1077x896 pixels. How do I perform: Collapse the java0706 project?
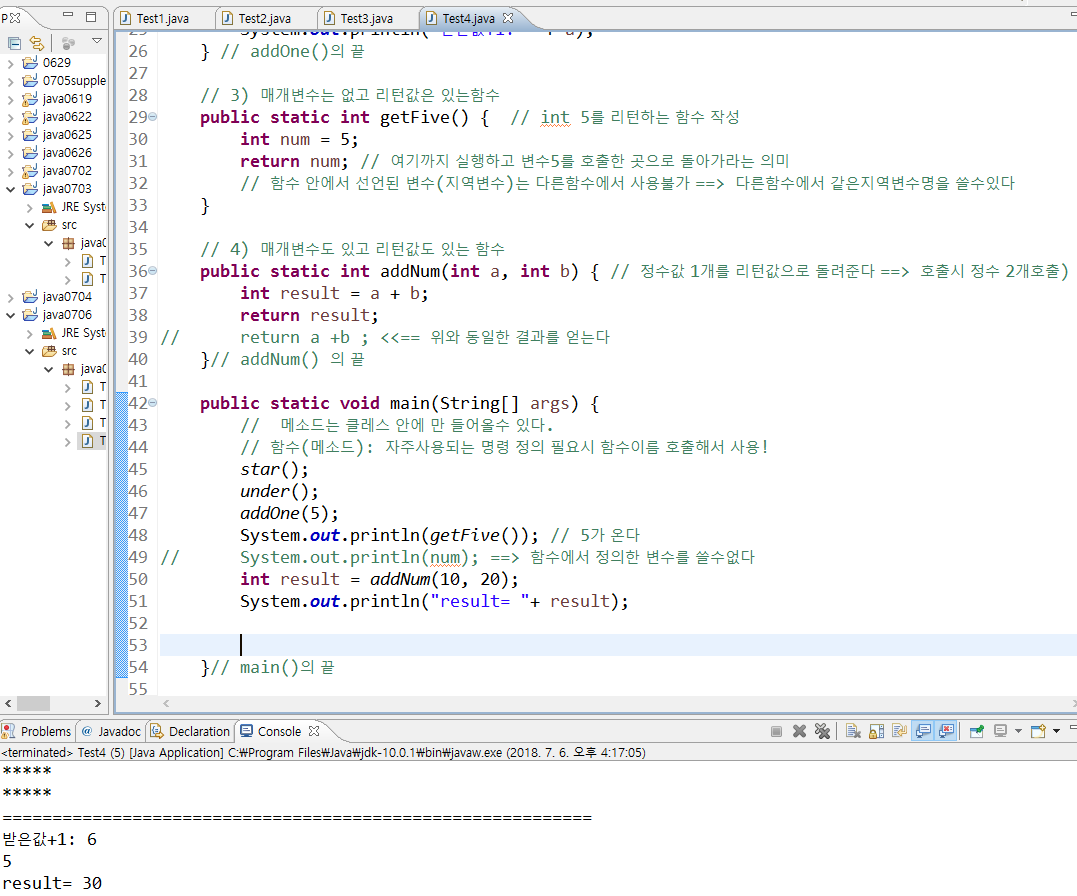[10, 315]
